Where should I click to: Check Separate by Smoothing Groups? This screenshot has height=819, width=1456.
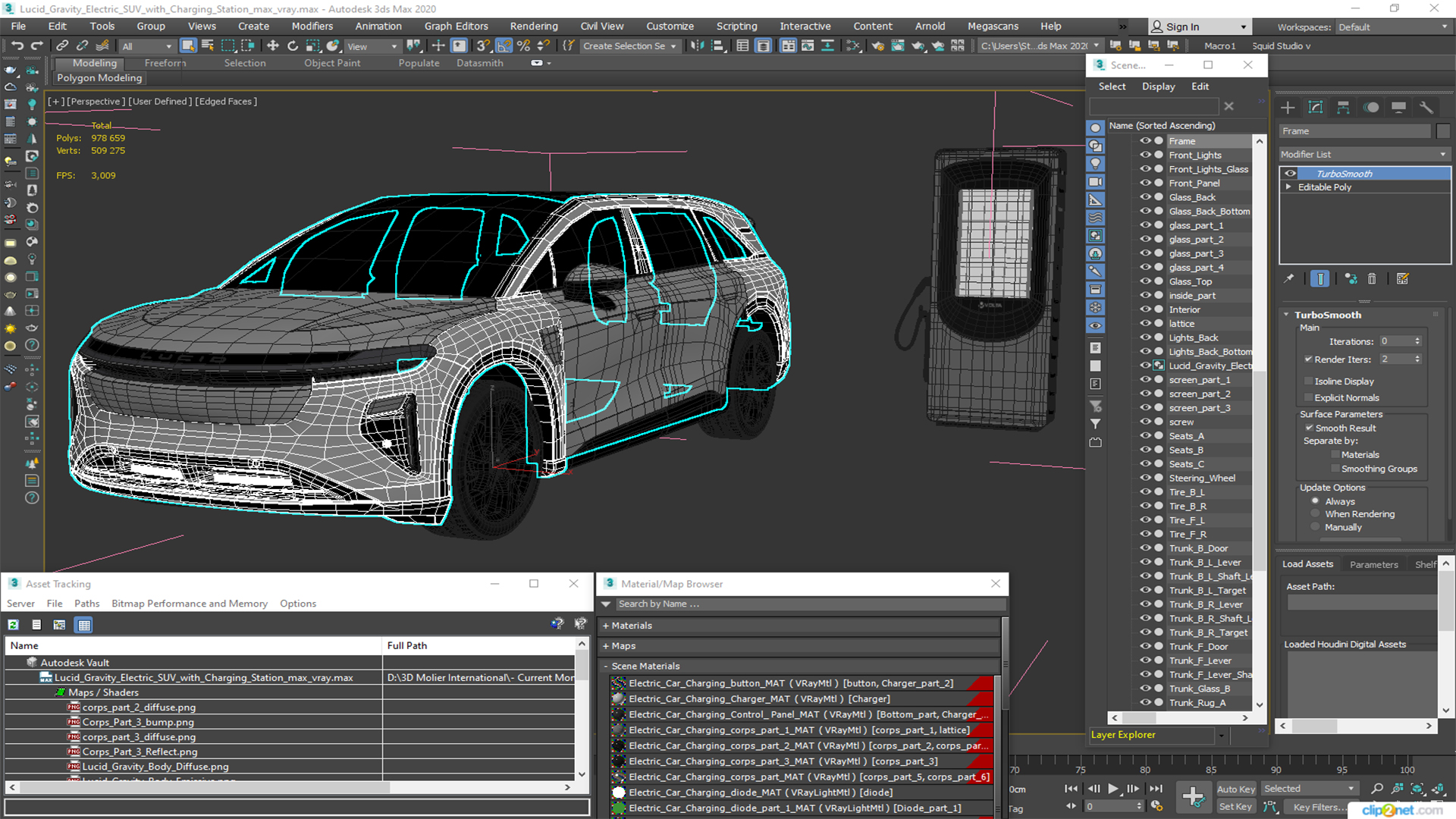pos(1335,469)
